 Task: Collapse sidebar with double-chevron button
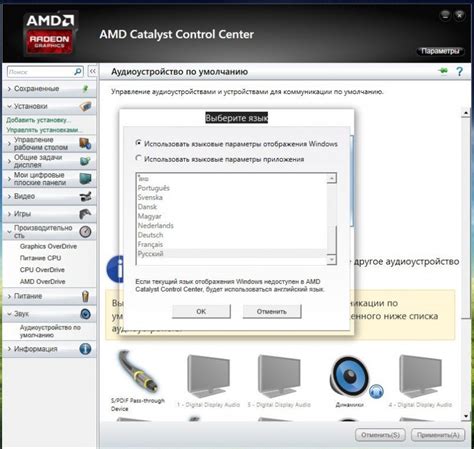92,71
